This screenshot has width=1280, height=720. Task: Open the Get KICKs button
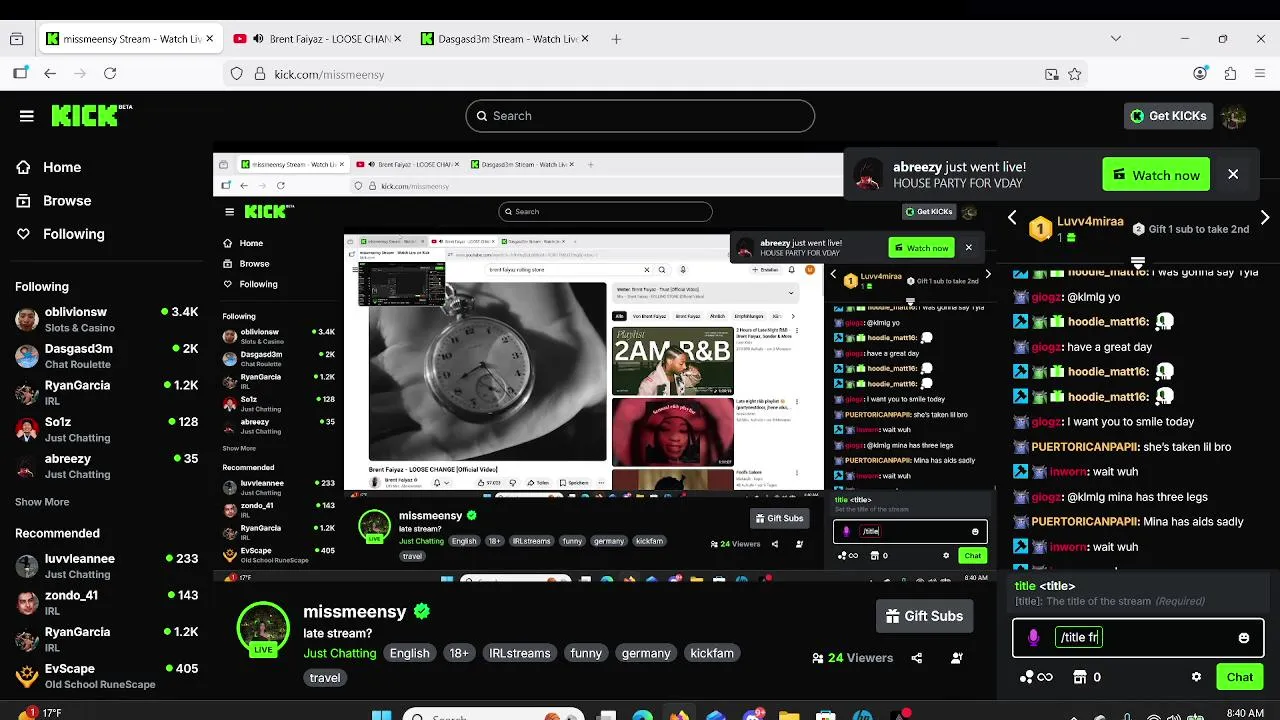1168,116
